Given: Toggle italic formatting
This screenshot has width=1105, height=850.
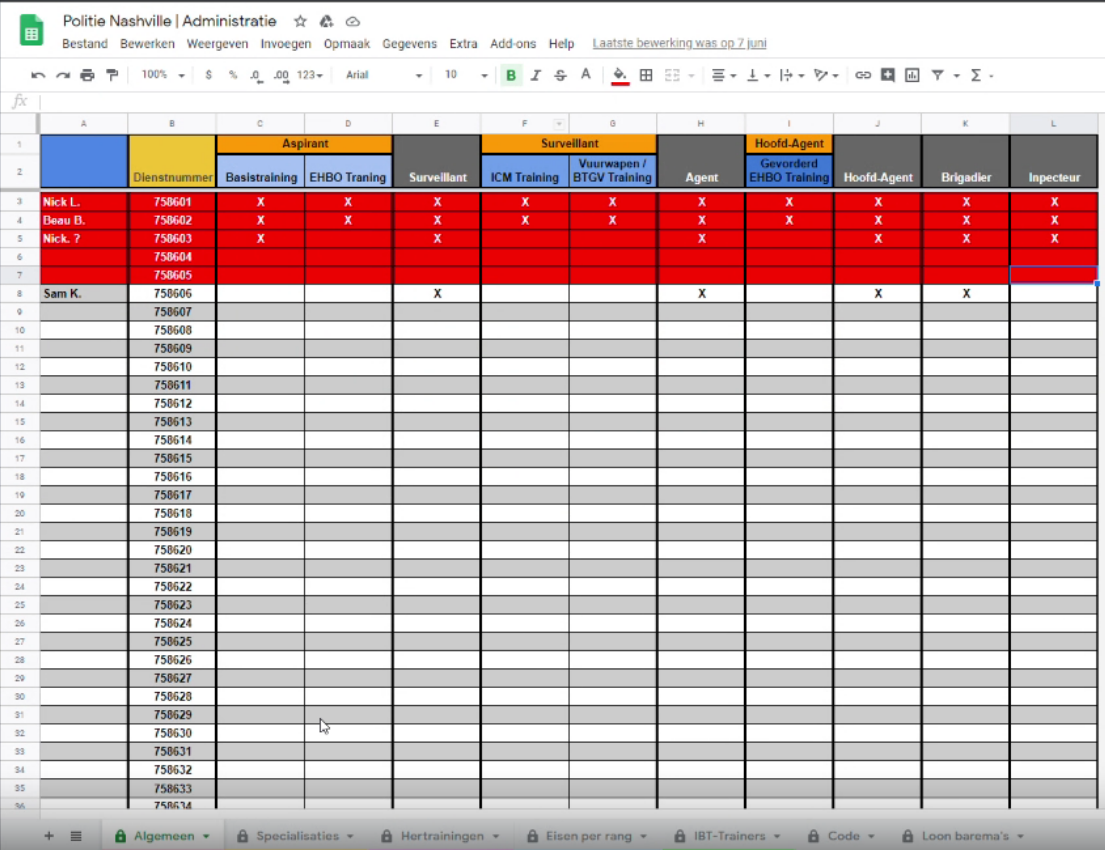Looking at the screenshot, I should (536, 75).
